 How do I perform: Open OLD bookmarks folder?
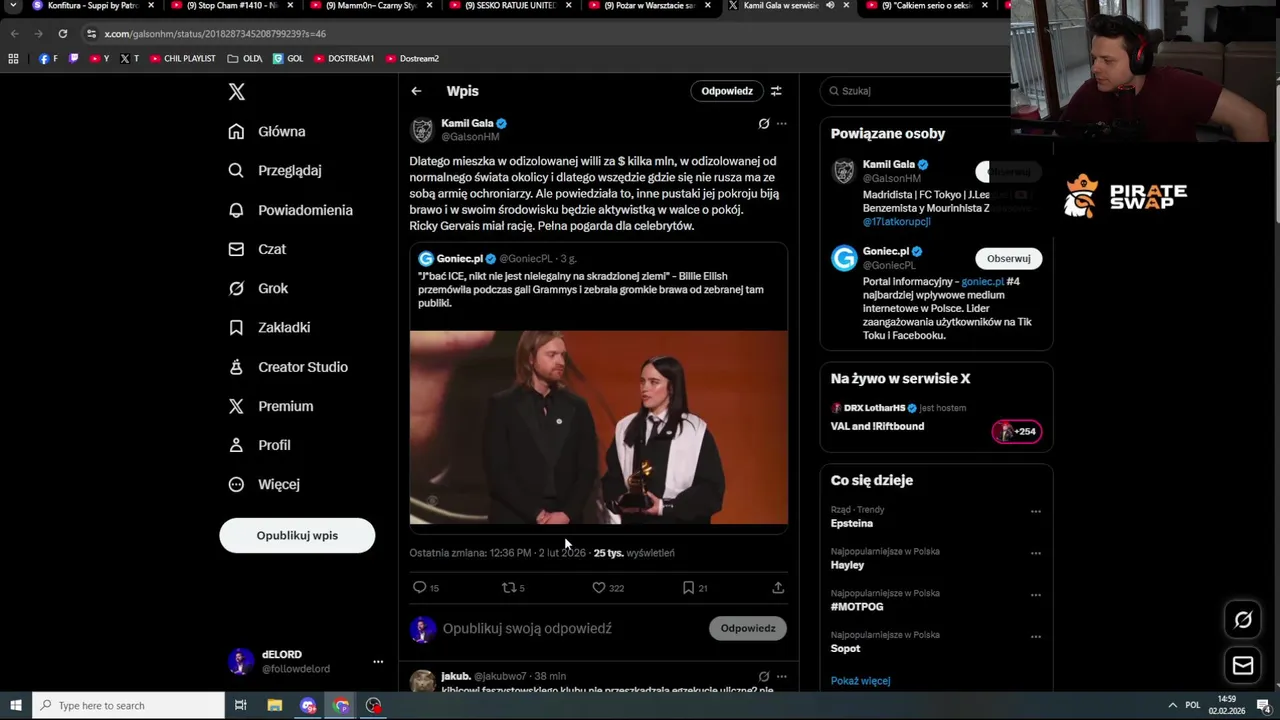coord(245,59)
